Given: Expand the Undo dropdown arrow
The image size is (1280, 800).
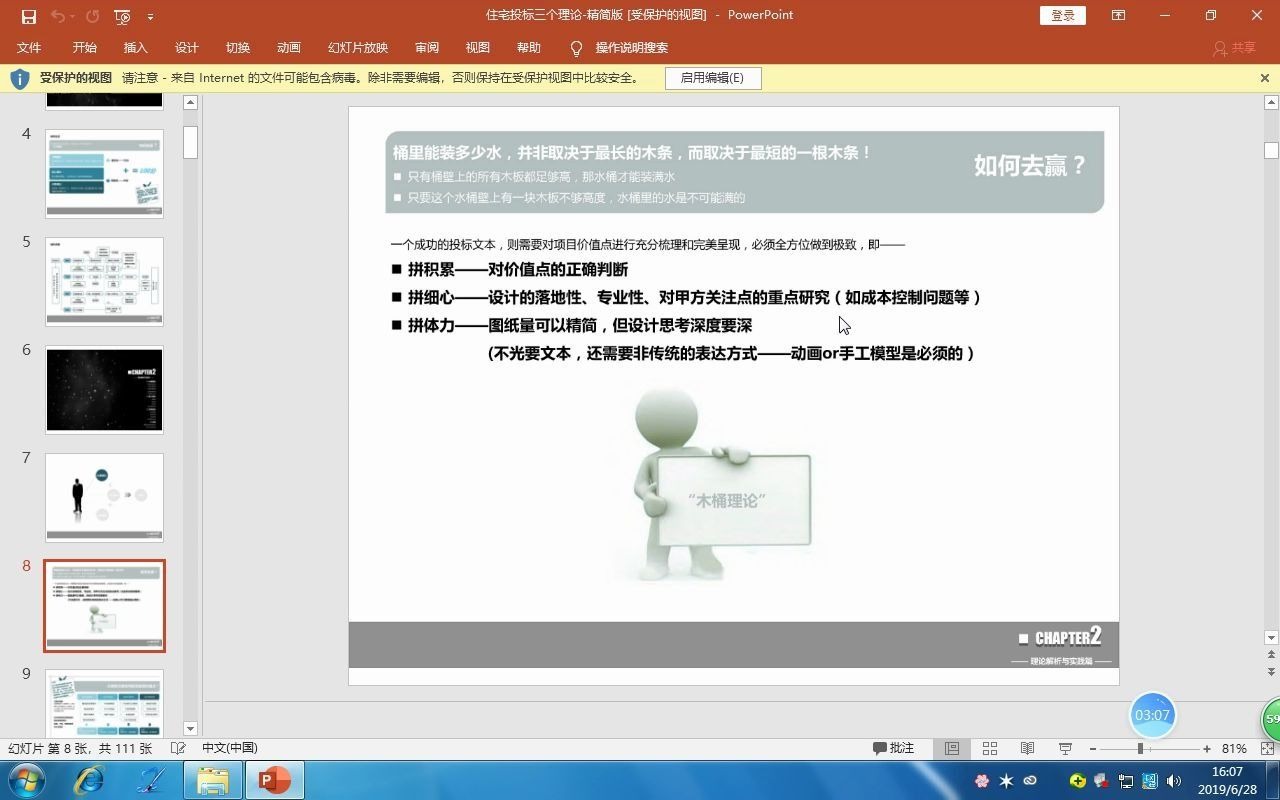Looking at the screenshot, I should point(71,16).
